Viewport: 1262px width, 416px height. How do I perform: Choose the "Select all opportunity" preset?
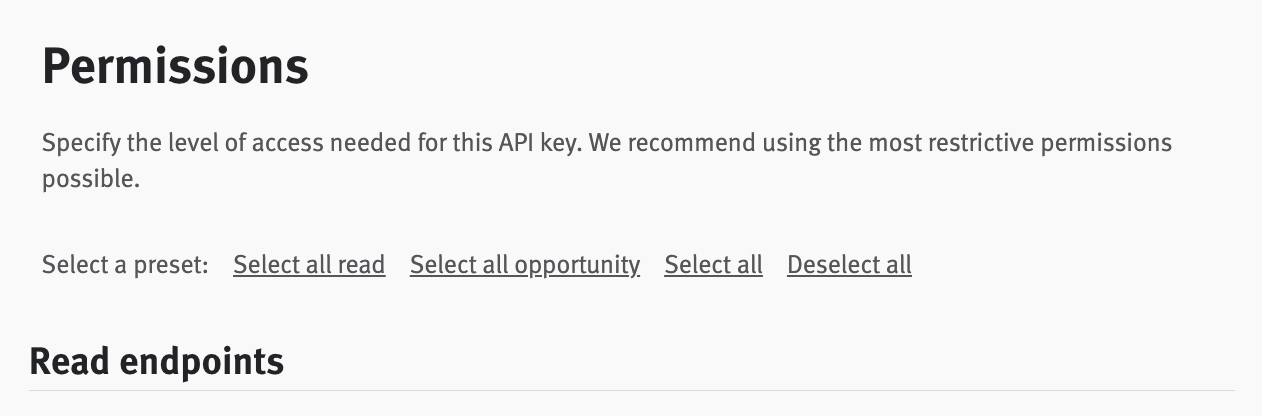pos(524,265)
